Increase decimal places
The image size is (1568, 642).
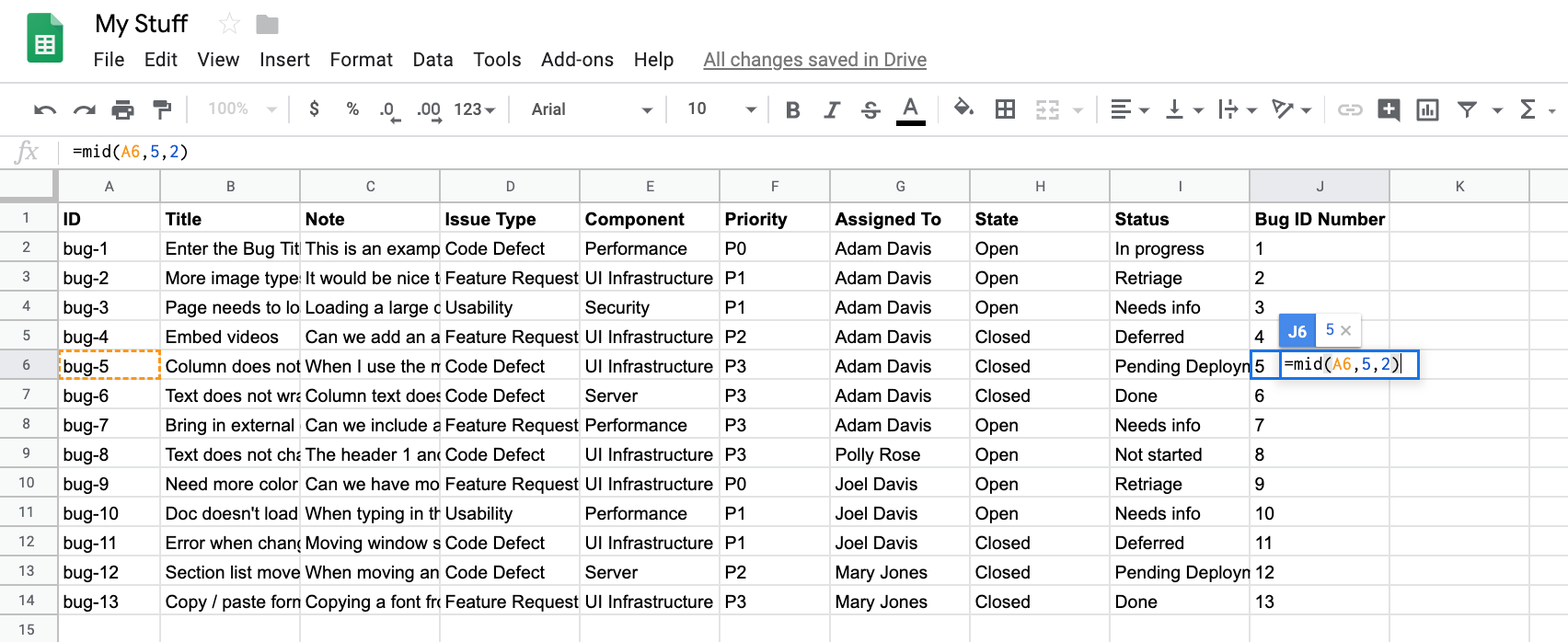tap(429, 110)
